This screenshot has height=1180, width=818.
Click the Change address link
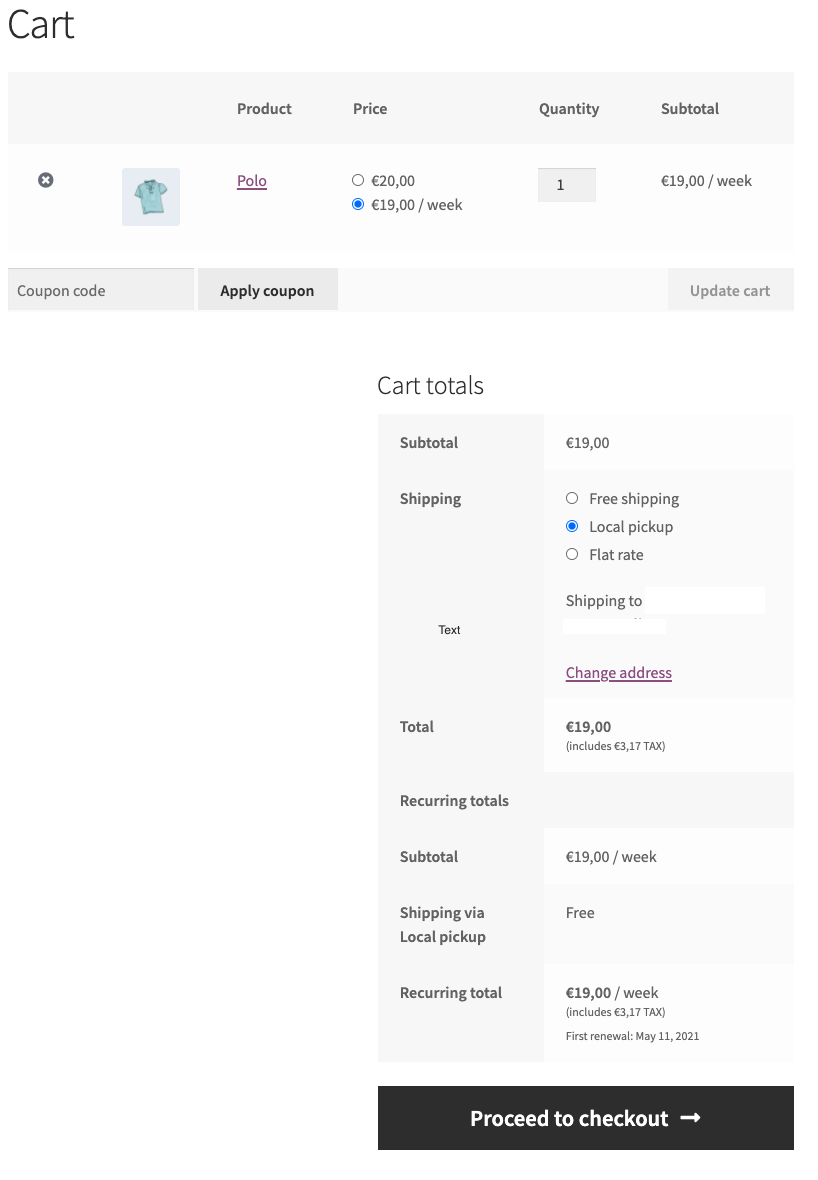click(x=618, y=672)
